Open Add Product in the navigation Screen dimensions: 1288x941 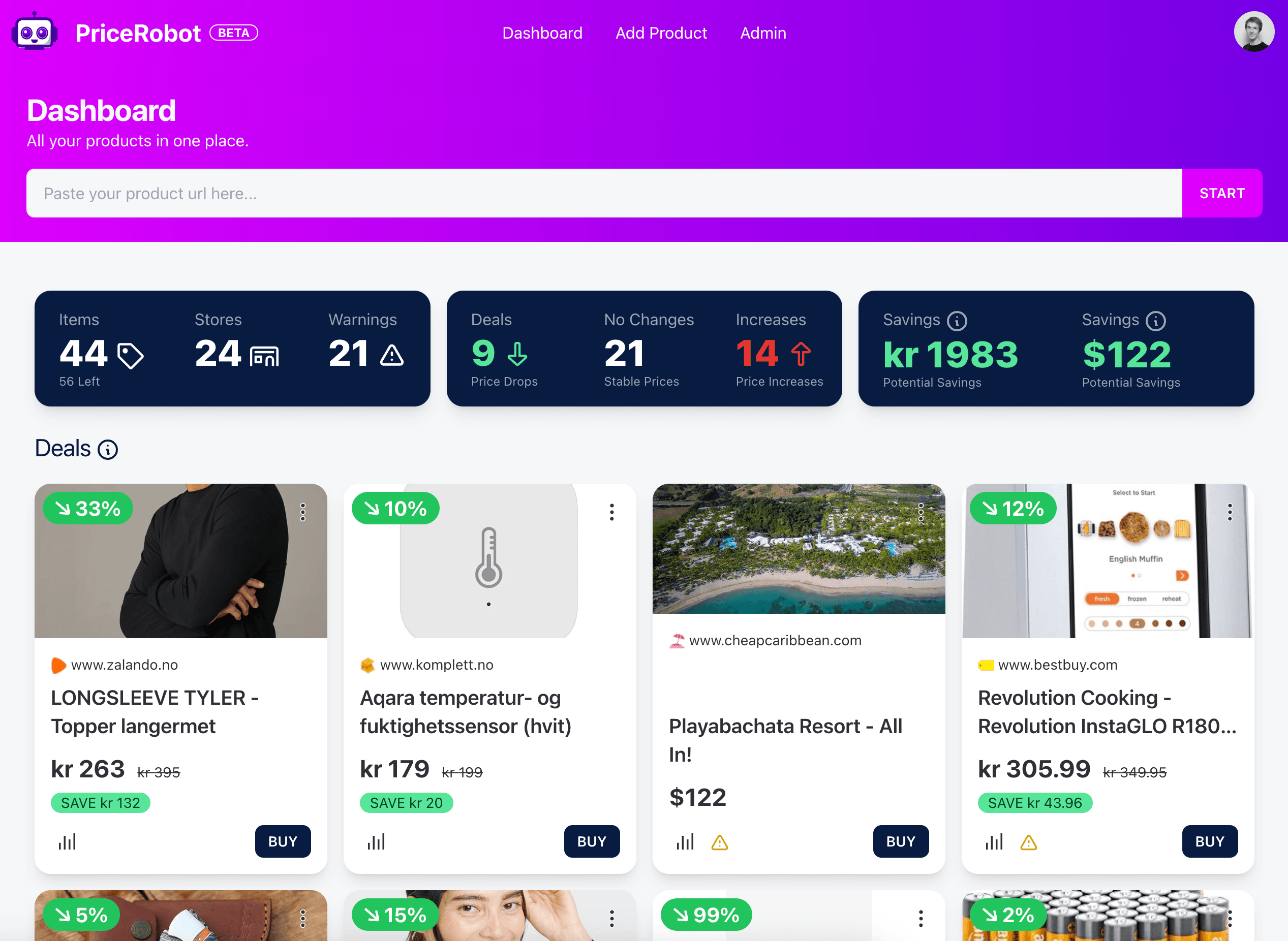661,33
